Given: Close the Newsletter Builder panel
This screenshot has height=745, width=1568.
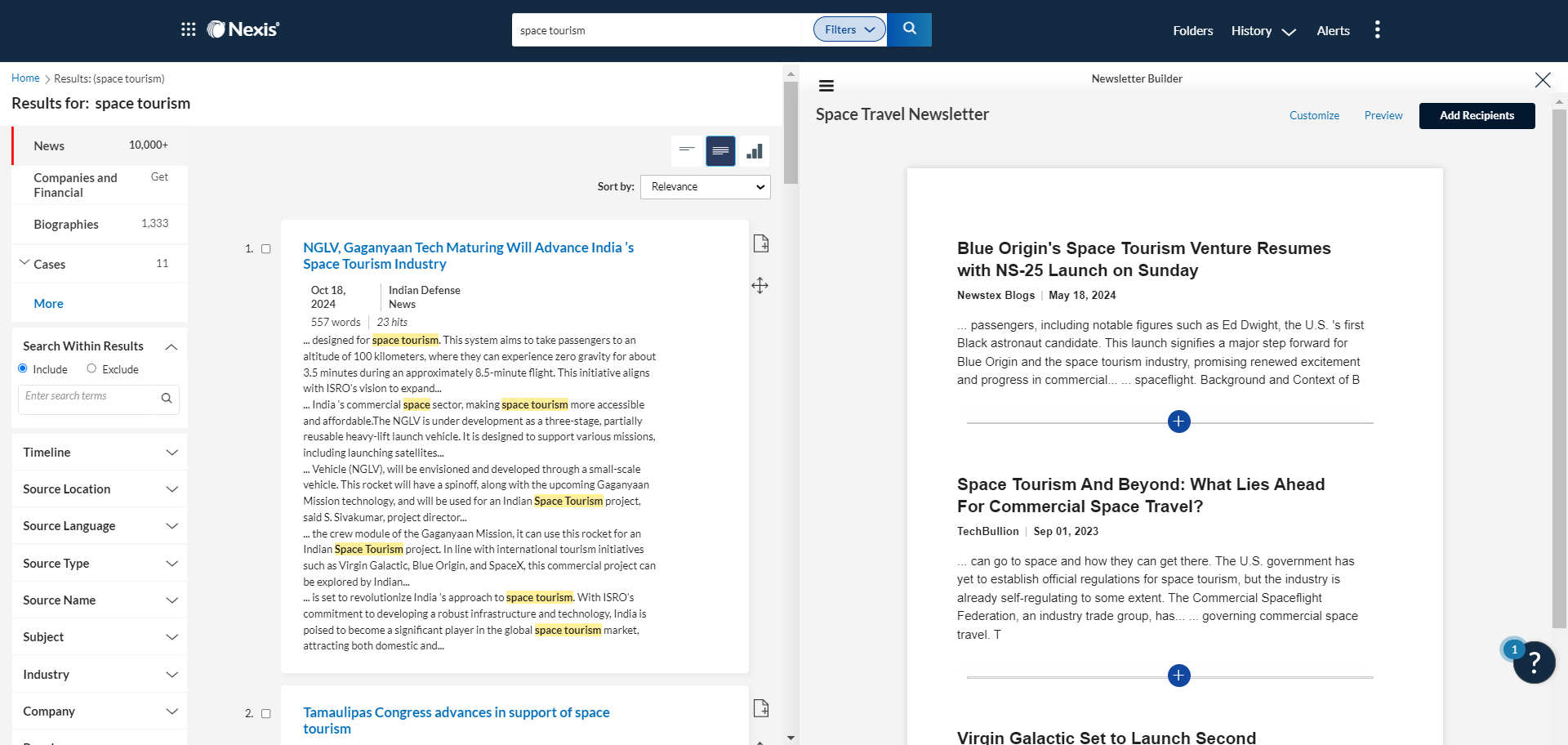Looking at the screenshot, I should click(1542, 79).
